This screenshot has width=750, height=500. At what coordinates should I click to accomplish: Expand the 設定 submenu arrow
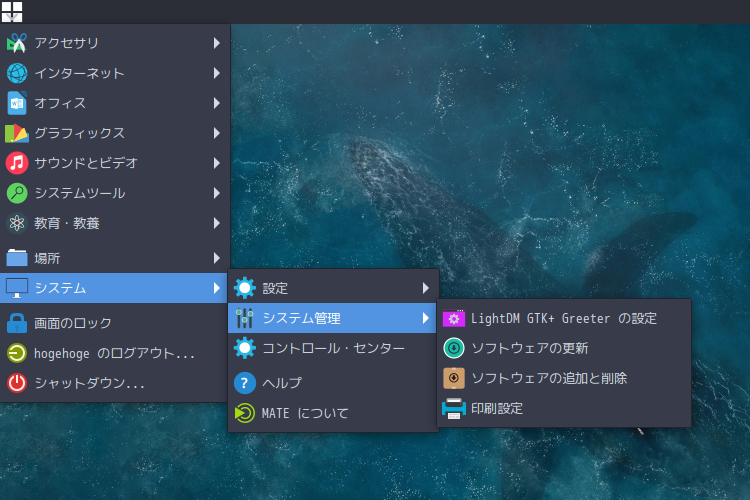(426, 288)
